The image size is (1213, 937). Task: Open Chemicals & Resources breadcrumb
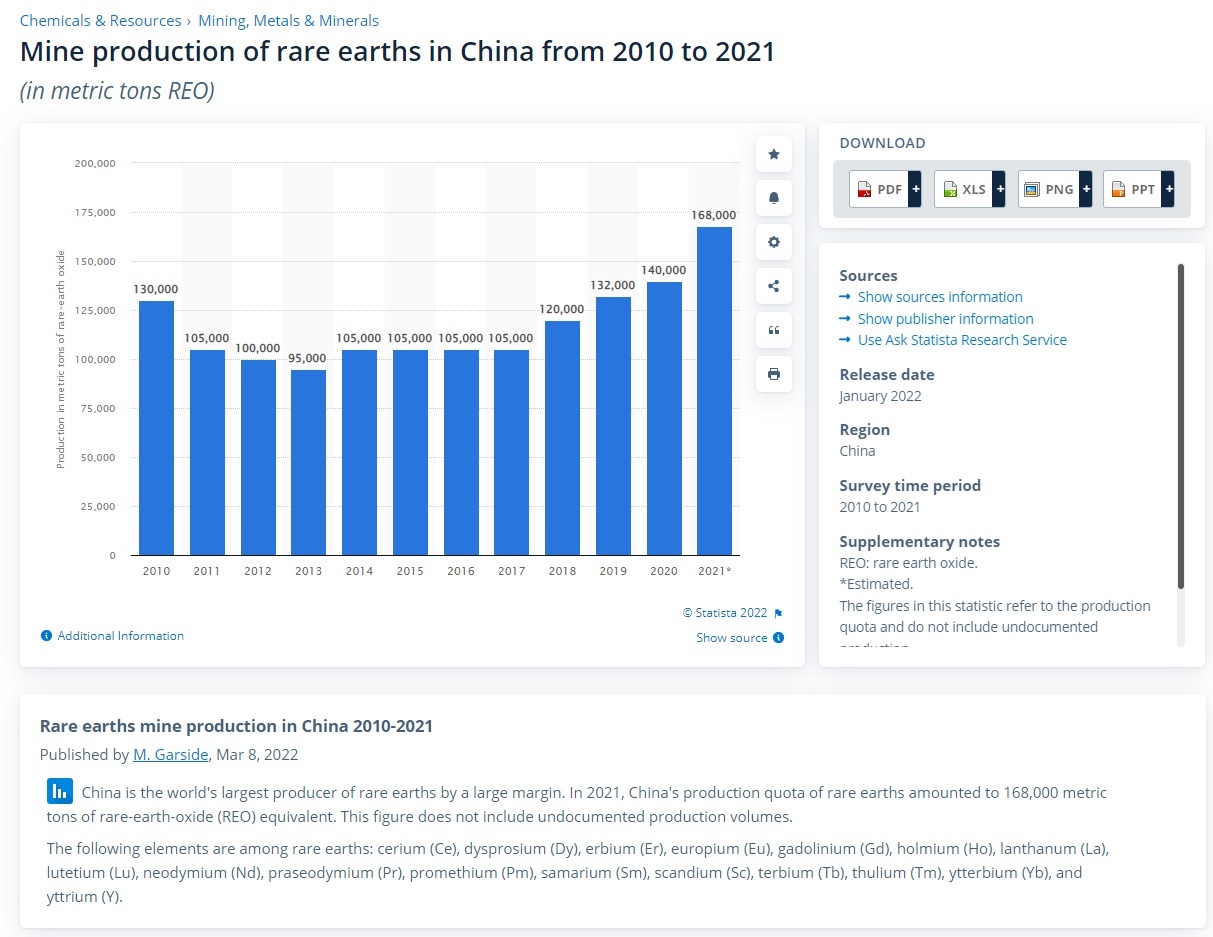[x=101, y=20]
